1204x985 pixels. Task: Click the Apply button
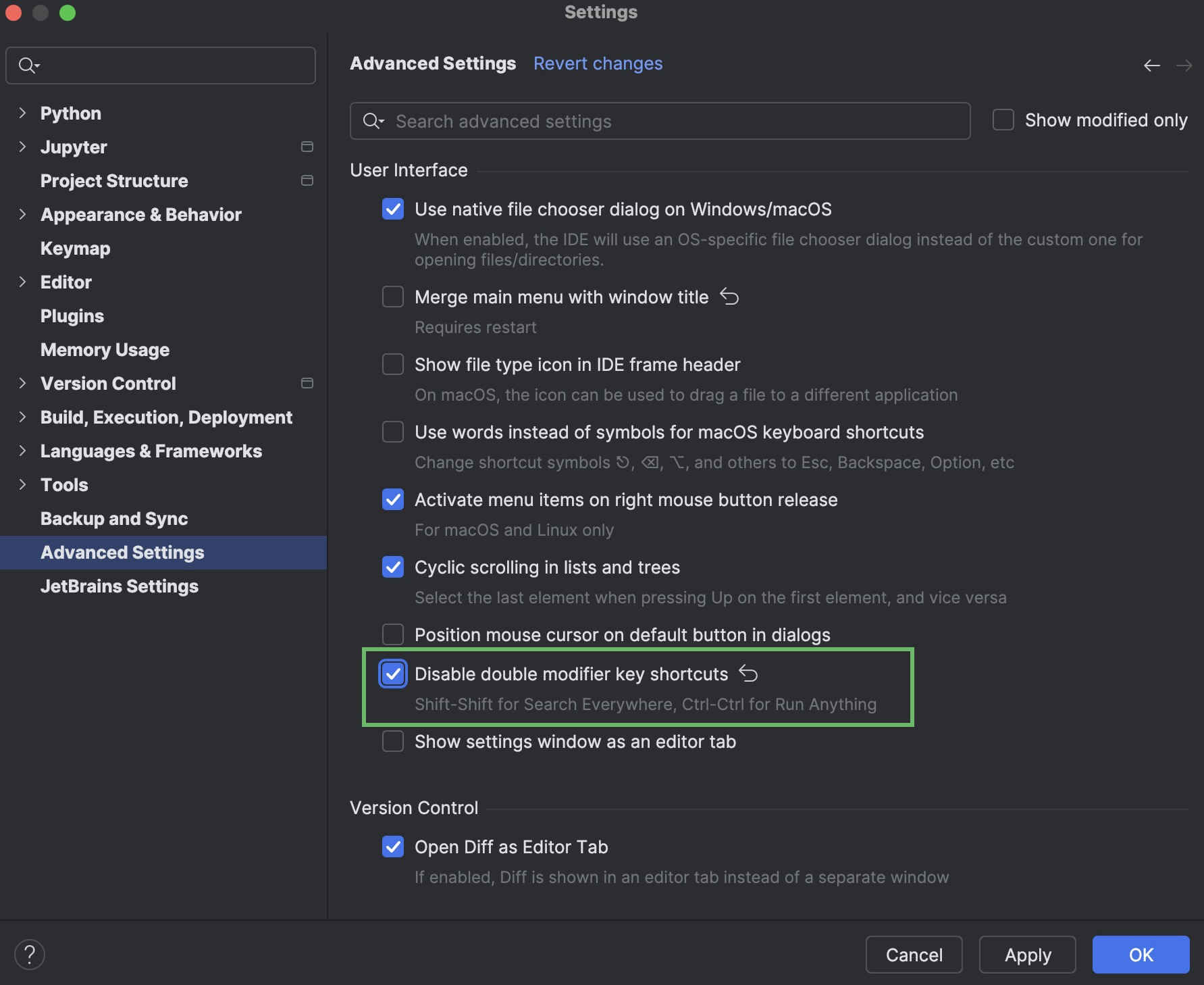(1027, 955)
